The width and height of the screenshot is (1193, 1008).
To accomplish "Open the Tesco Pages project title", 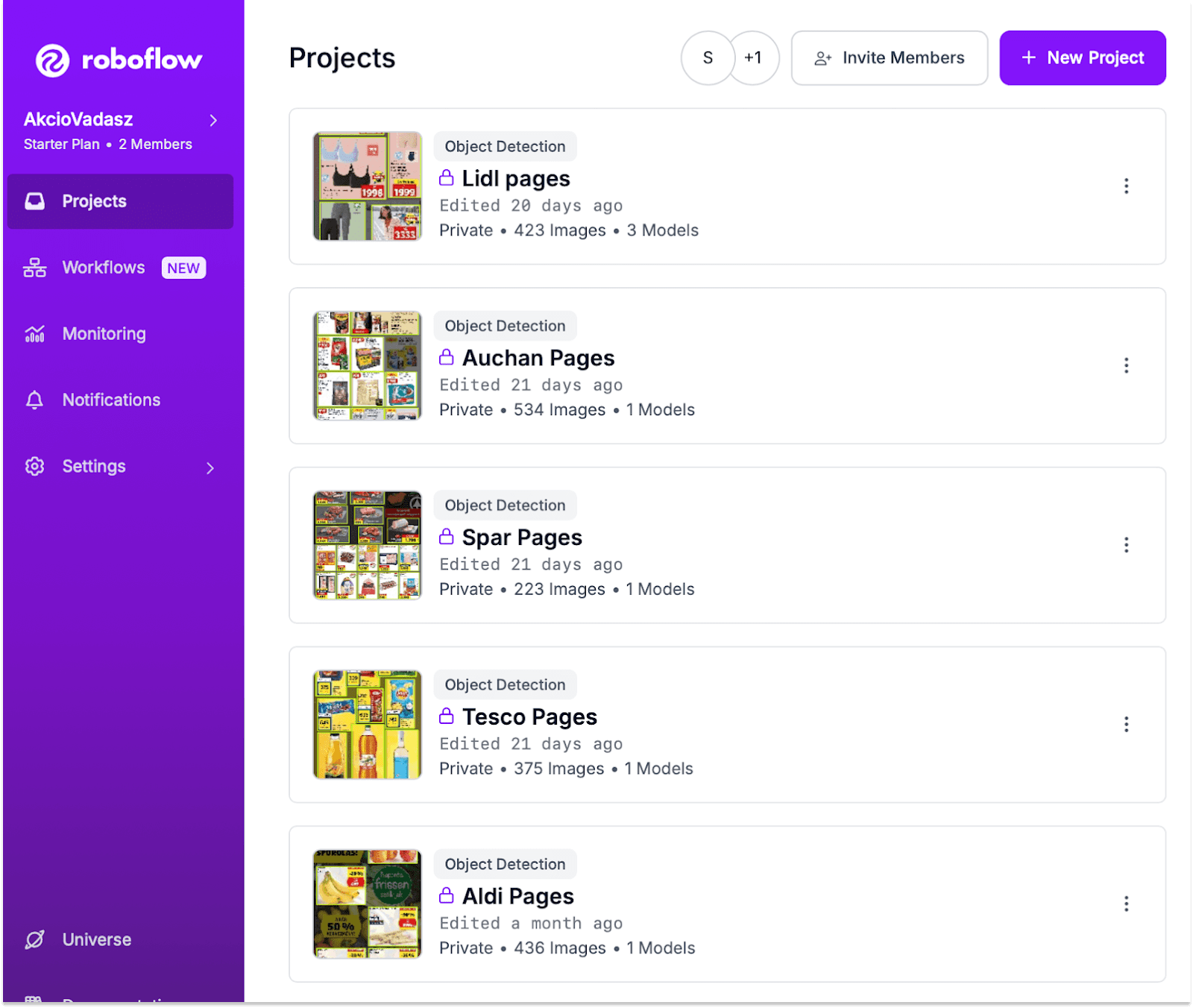I will click(529, 717).
